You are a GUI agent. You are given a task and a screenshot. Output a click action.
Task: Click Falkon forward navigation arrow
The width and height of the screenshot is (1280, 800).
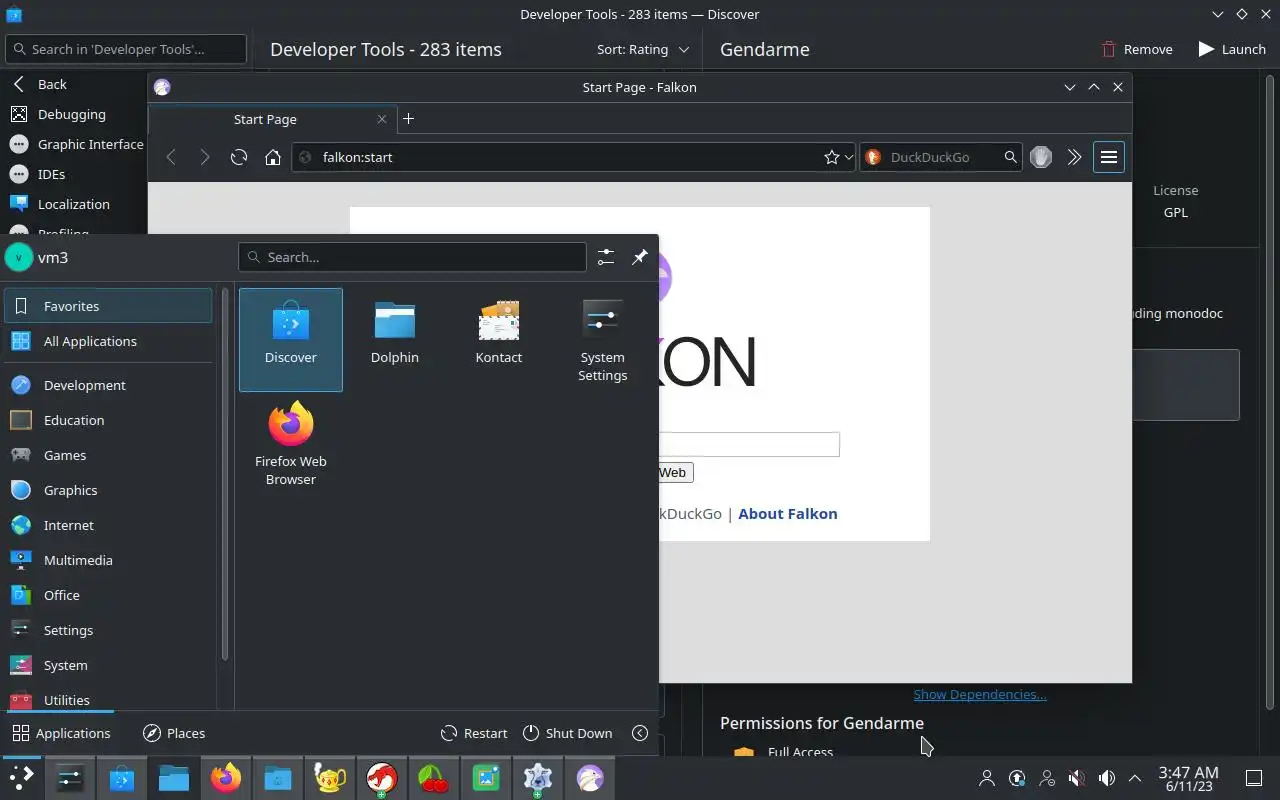pos(205,157)
